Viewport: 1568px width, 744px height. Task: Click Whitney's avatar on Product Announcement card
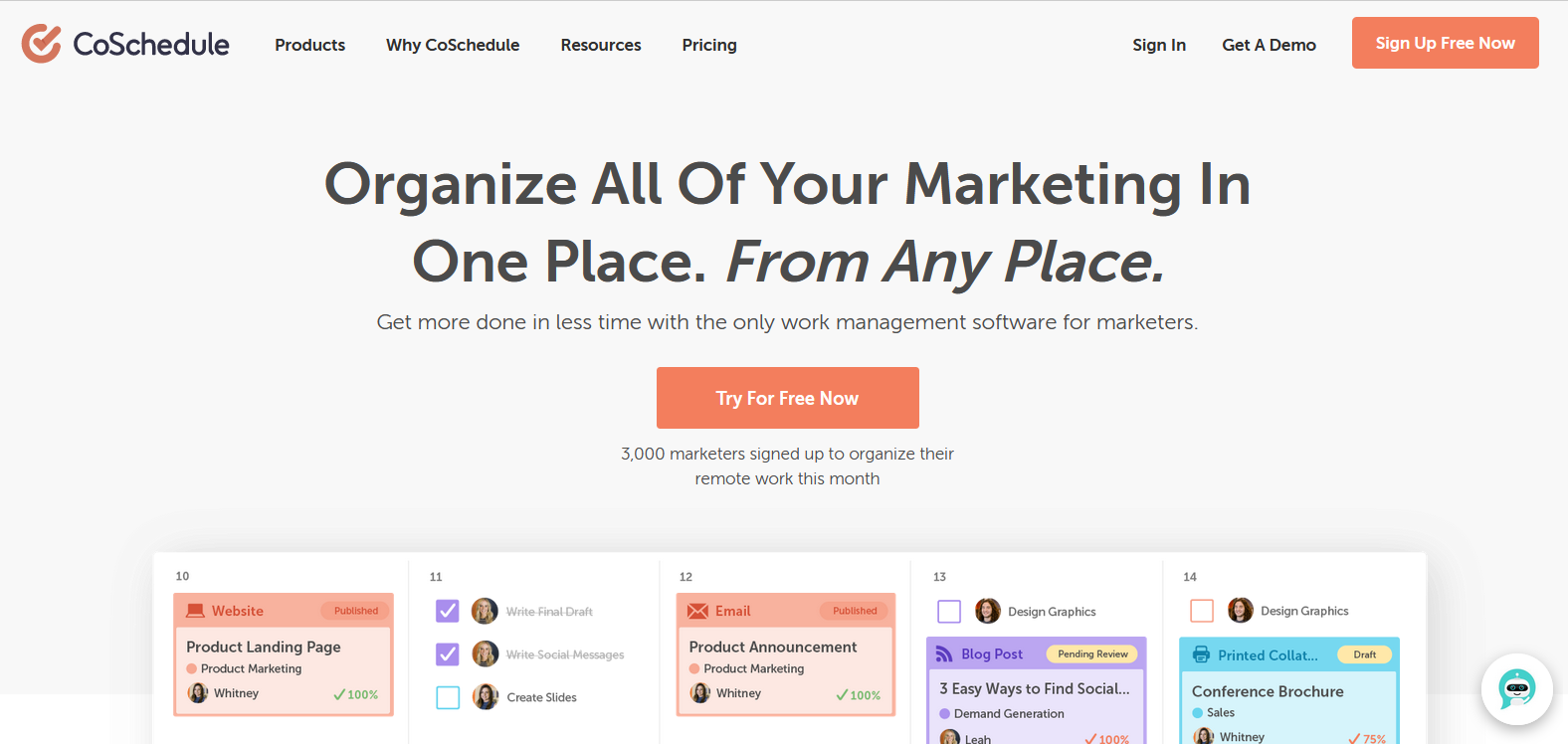[700, 692]
